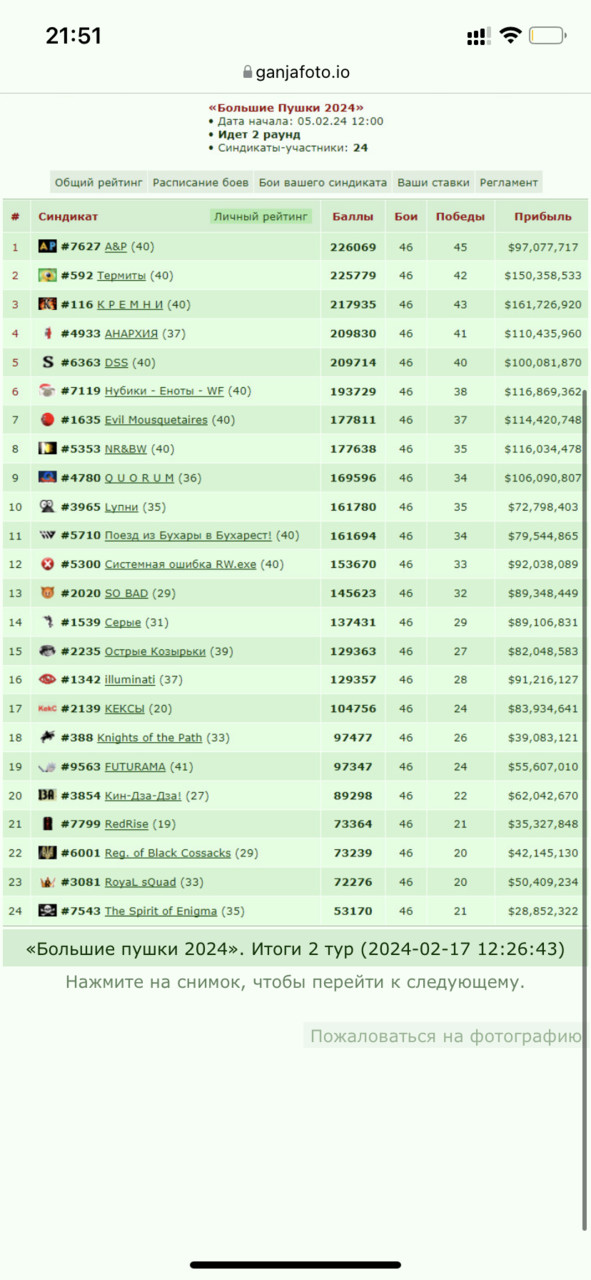Click the Системная ошибка RW.exe error icon
Screen dimensions: 591x1280
pos(47,564)
